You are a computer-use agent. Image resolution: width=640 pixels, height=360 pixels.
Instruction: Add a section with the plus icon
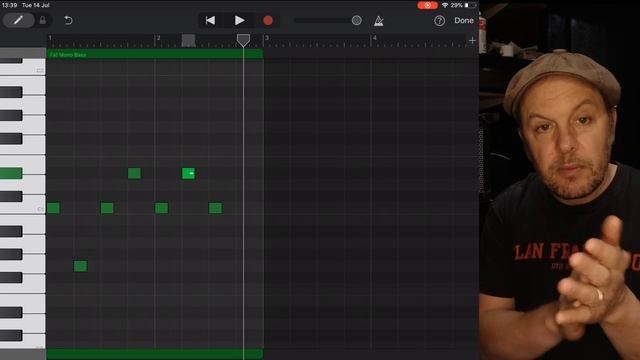click(472, 40)
